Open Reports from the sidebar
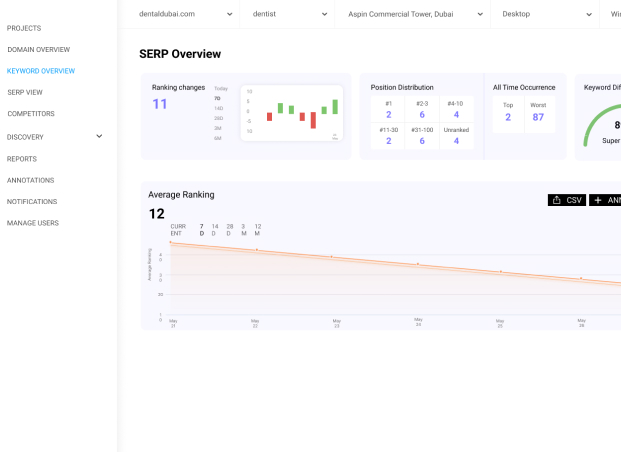 click(x=22, y=159)
